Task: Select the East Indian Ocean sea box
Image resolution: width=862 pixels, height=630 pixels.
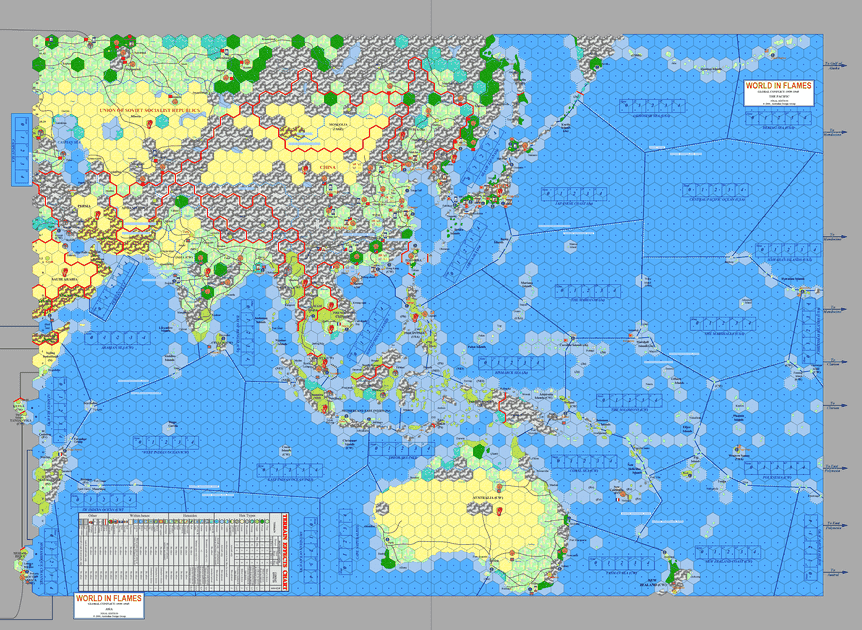Action: click(290, 471)
